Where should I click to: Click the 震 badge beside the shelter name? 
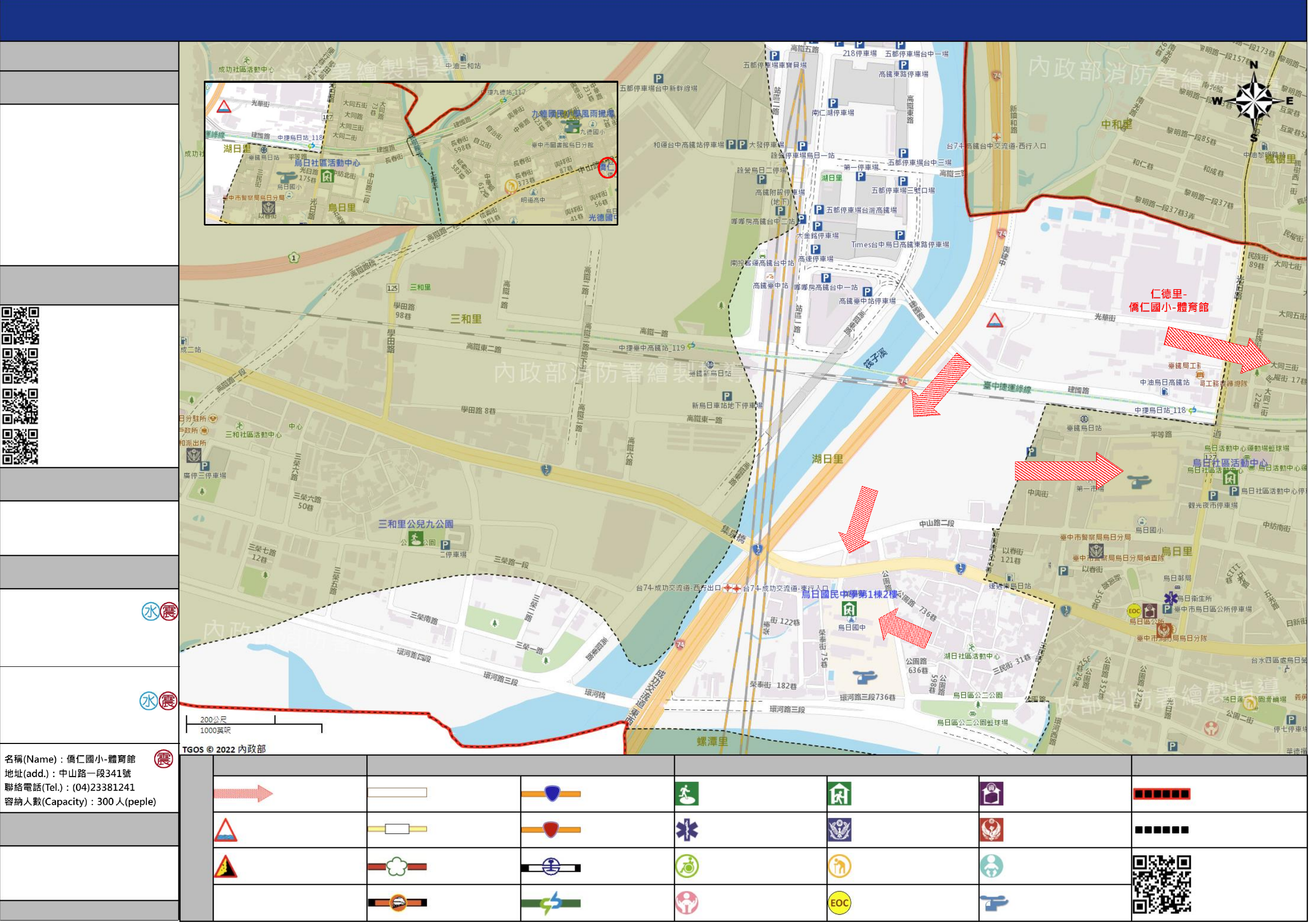pyautogui.click(x=163, y=759)
